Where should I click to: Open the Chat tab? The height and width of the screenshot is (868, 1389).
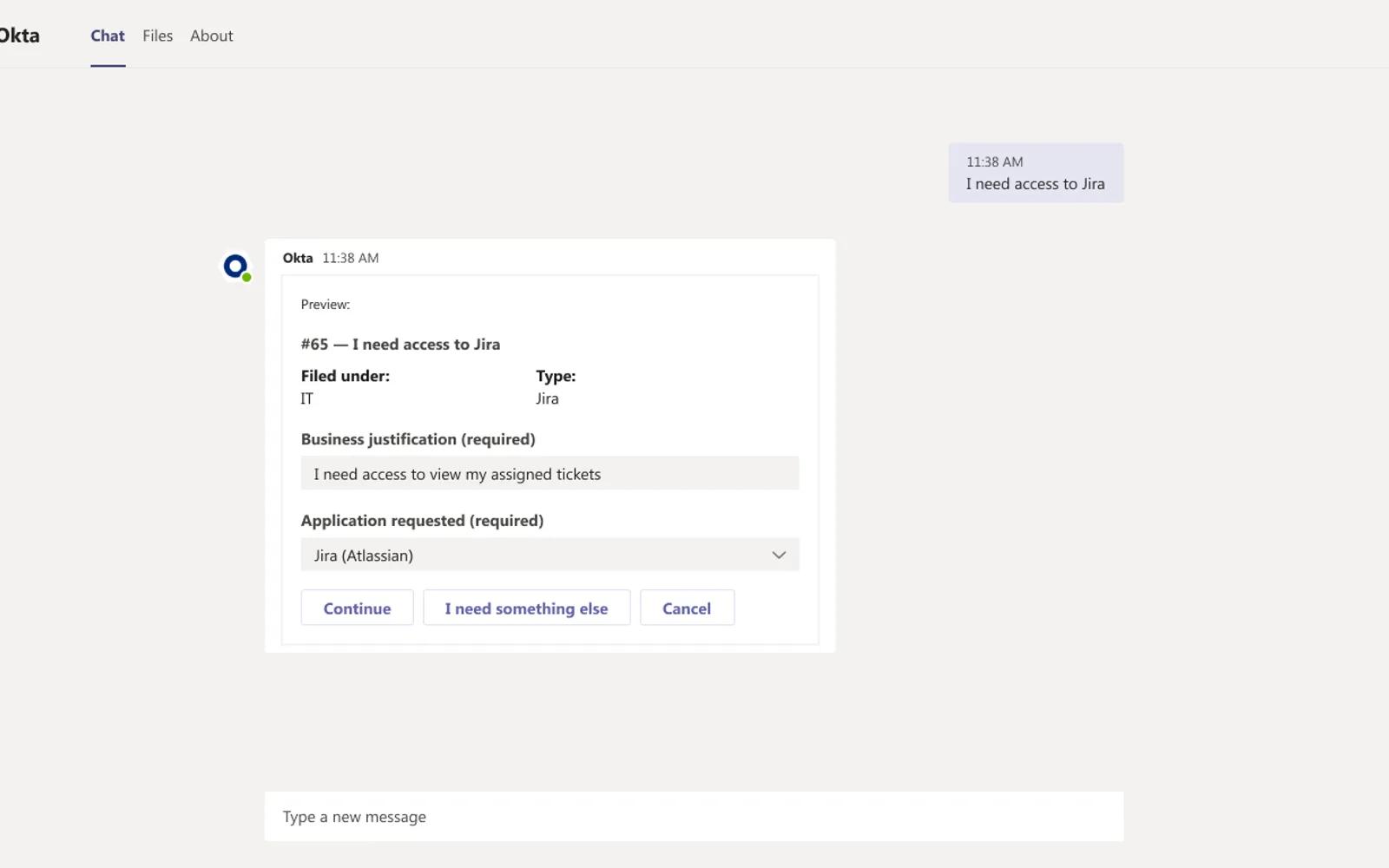point(108,36)
